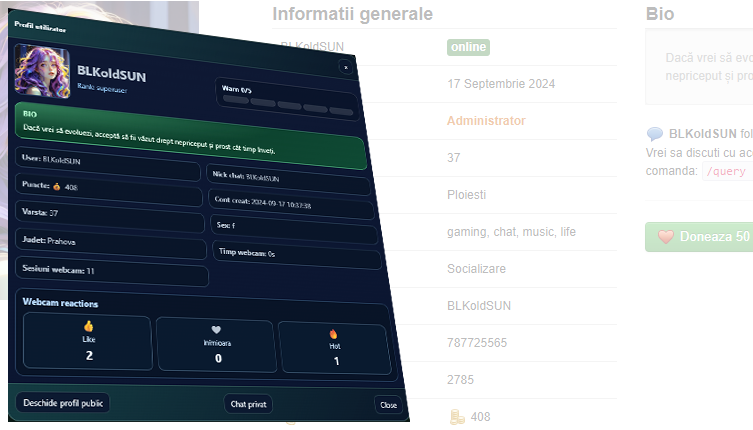Open Chat privat with the user
The height and width of the screenshot is (430, 753).
[x=248, y=405]
